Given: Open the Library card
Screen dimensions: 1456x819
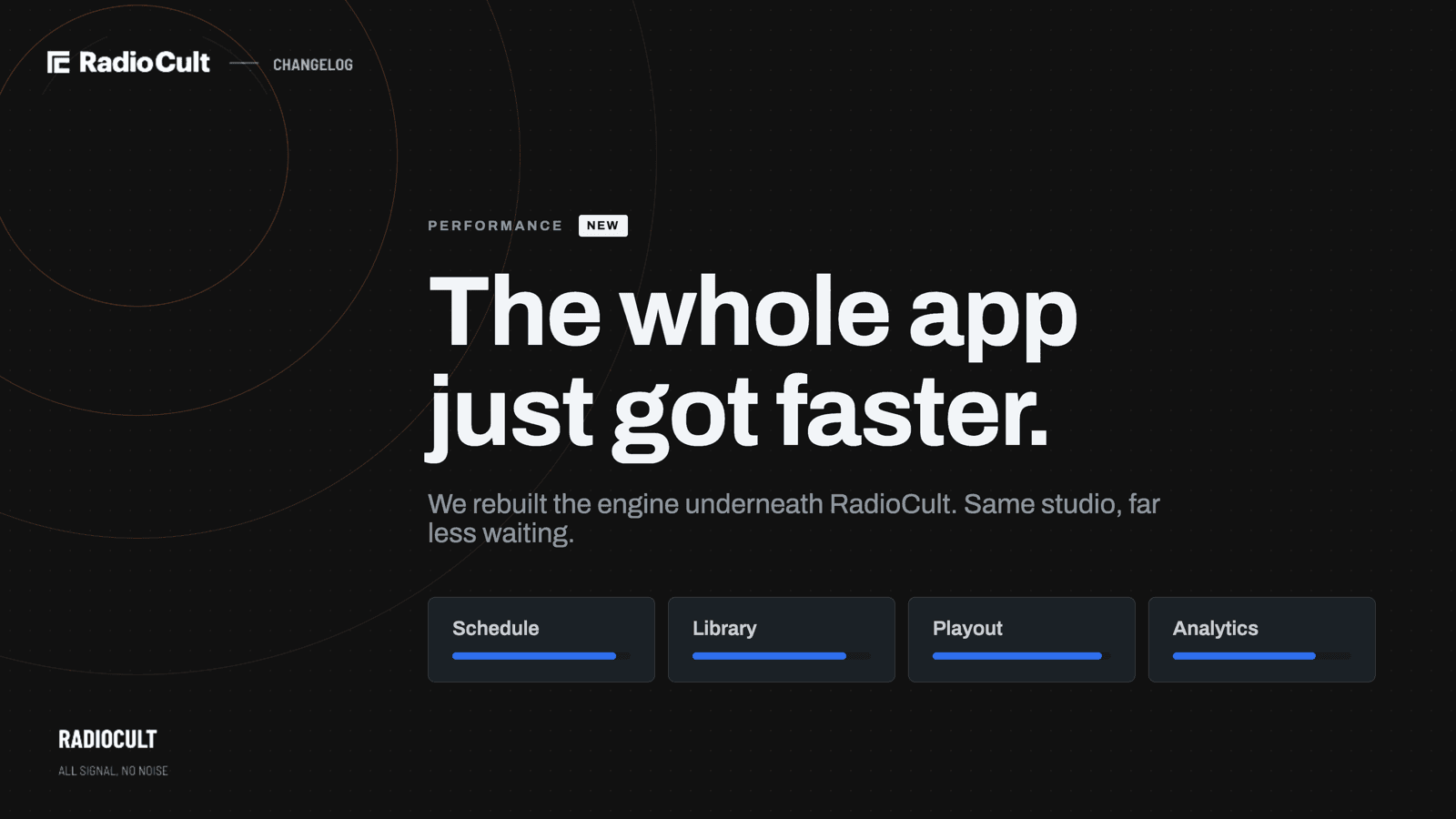Looking at the screenshot, I should [782, 640].
